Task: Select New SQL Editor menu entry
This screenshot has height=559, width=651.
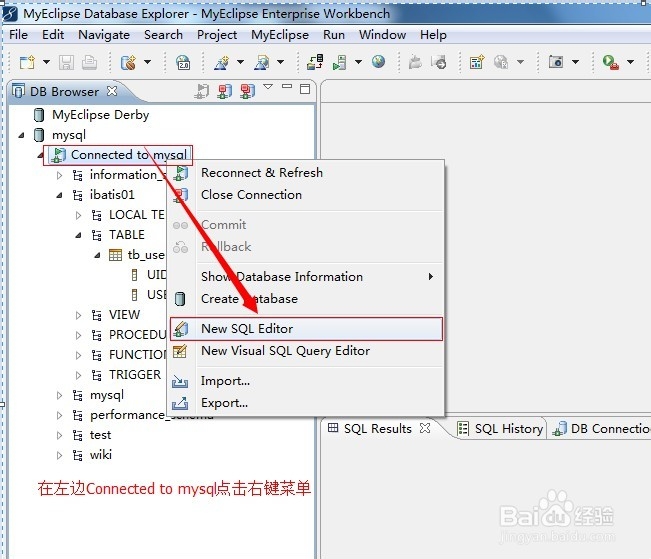Action: [306, 329]
